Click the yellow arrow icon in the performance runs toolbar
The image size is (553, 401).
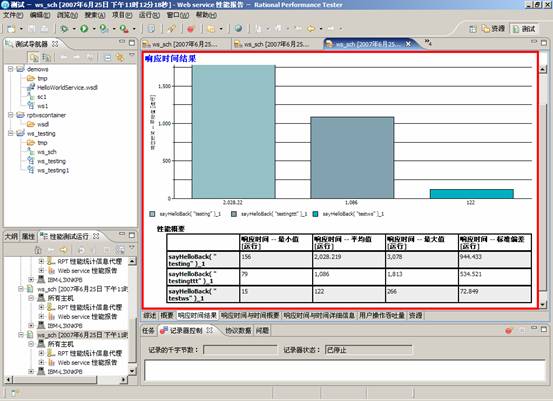63,250
